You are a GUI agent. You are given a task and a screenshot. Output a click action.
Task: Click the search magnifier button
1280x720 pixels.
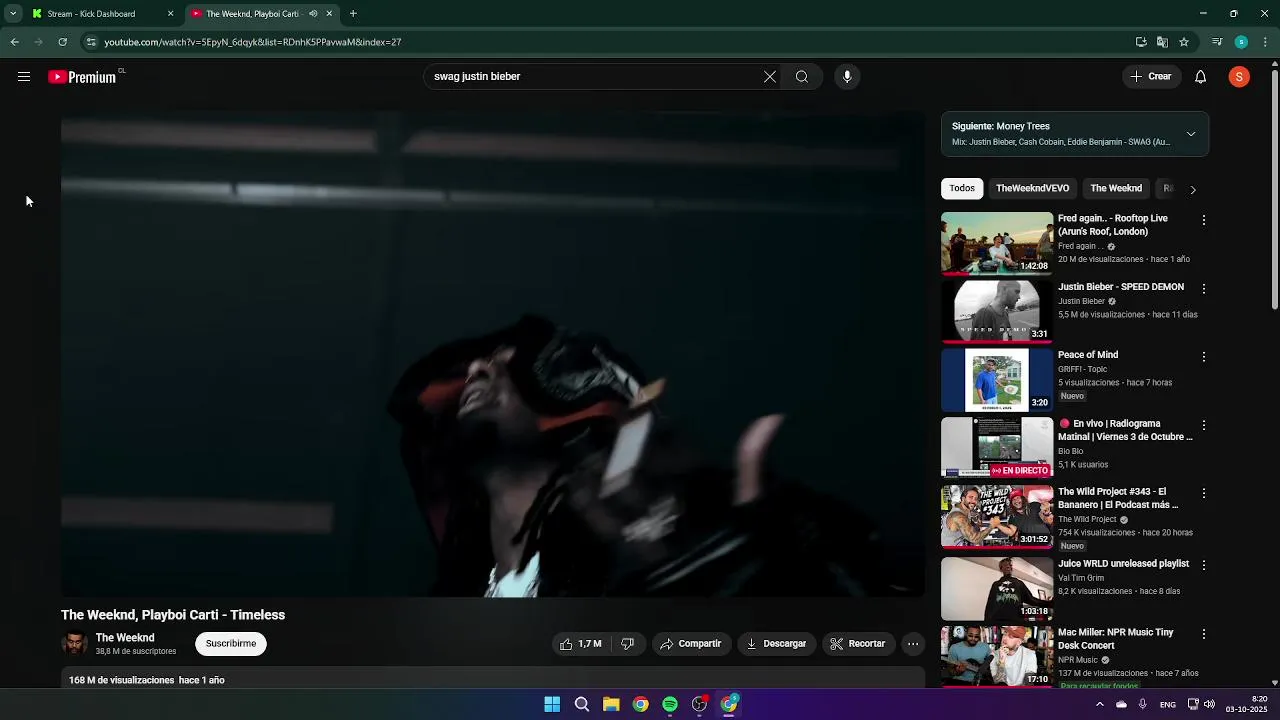tap(802, 77)
